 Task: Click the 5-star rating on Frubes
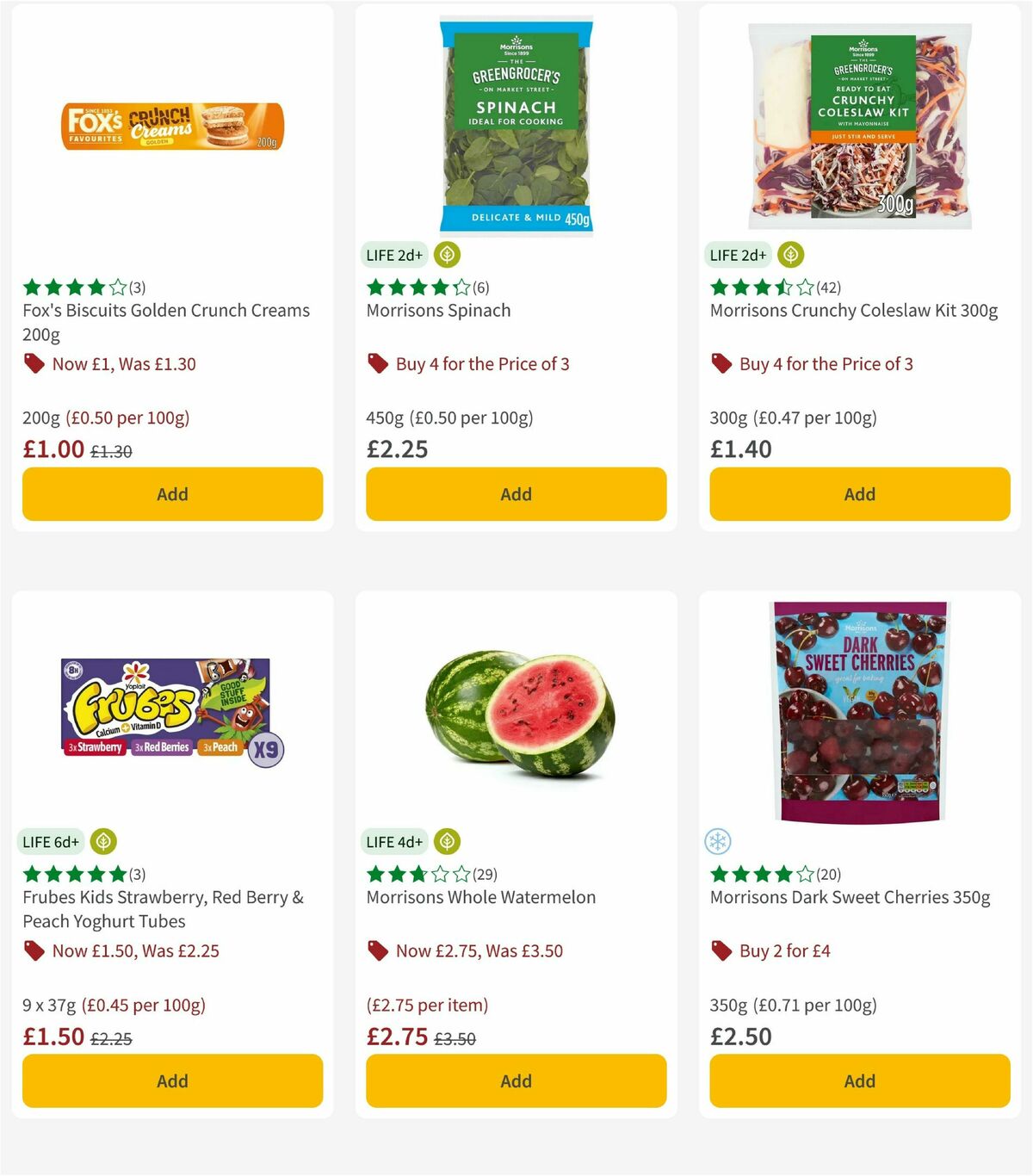[73, 874]
